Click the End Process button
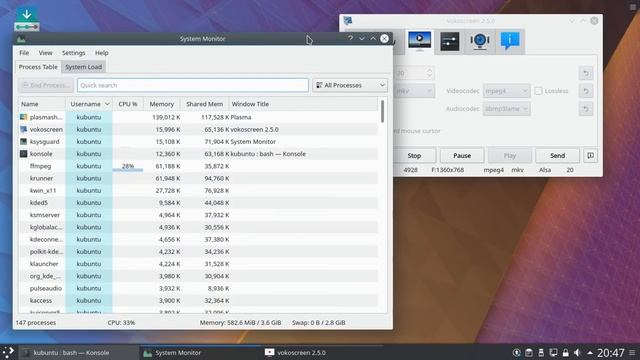 click(46, 85)
